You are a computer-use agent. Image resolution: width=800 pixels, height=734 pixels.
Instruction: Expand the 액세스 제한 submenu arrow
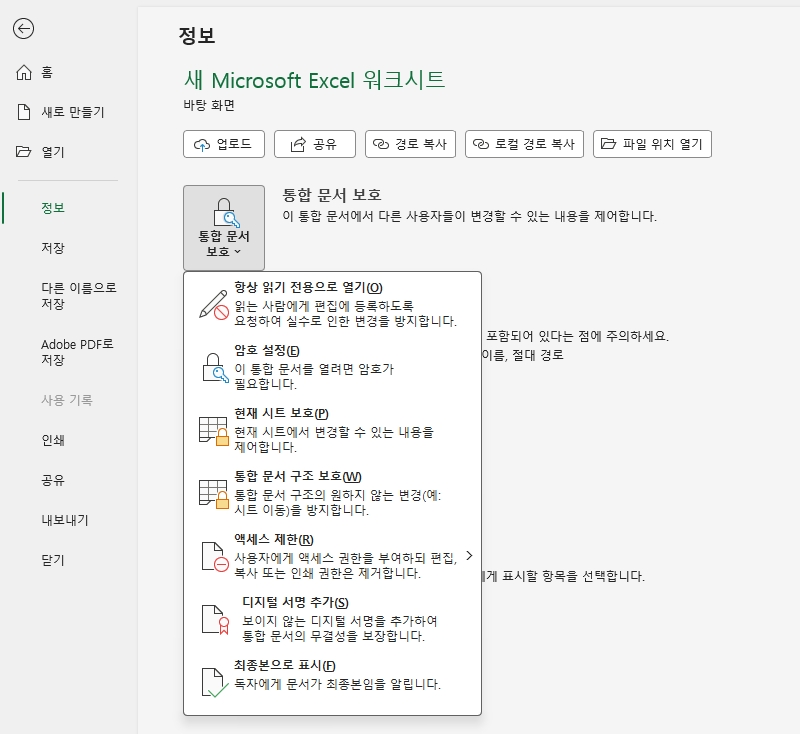[x=469, y=555]
